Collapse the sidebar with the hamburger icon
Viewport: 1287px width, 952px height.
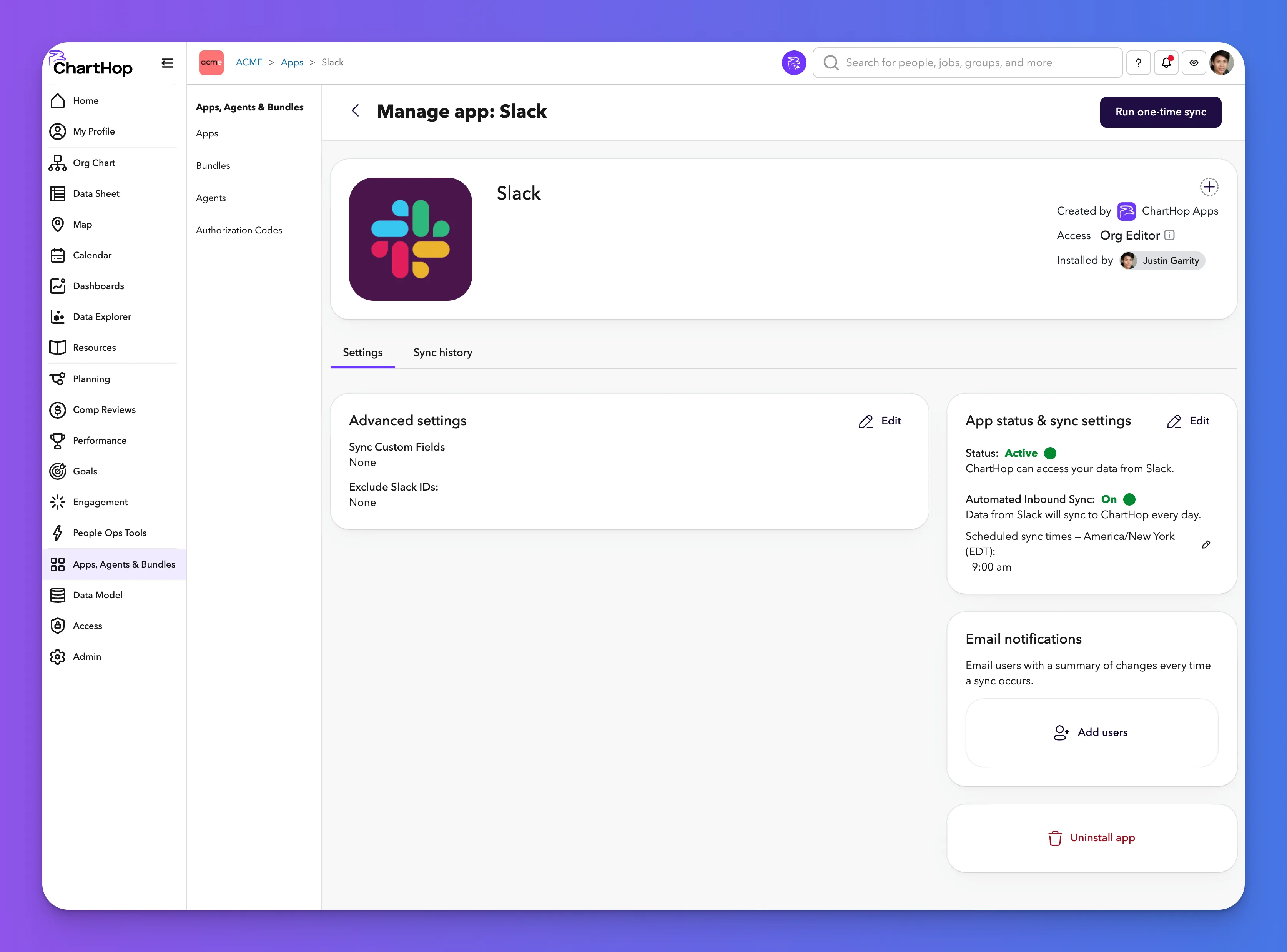point(167,63)
